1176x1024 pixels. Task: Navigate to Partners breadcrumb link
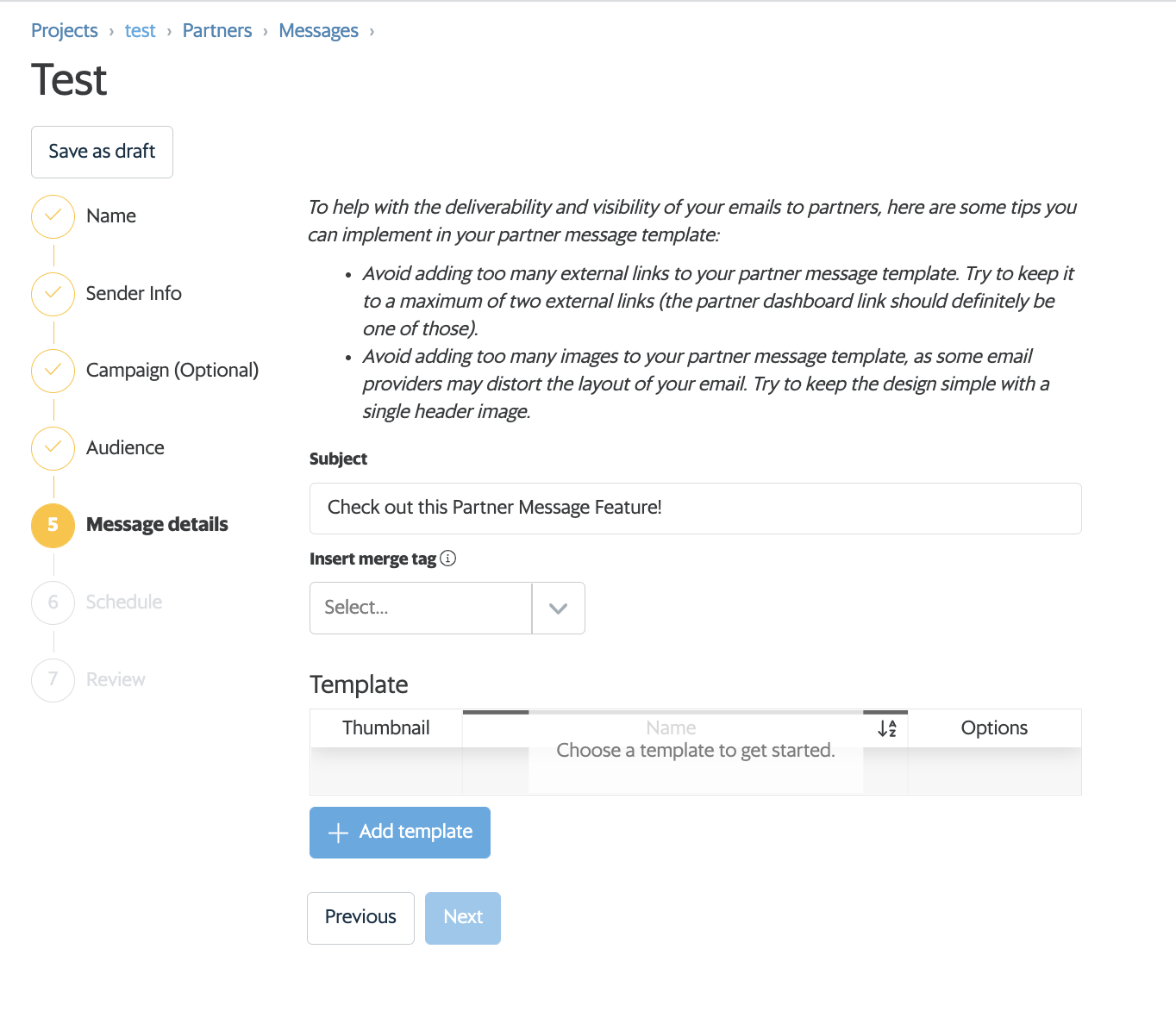coord(217,31)
